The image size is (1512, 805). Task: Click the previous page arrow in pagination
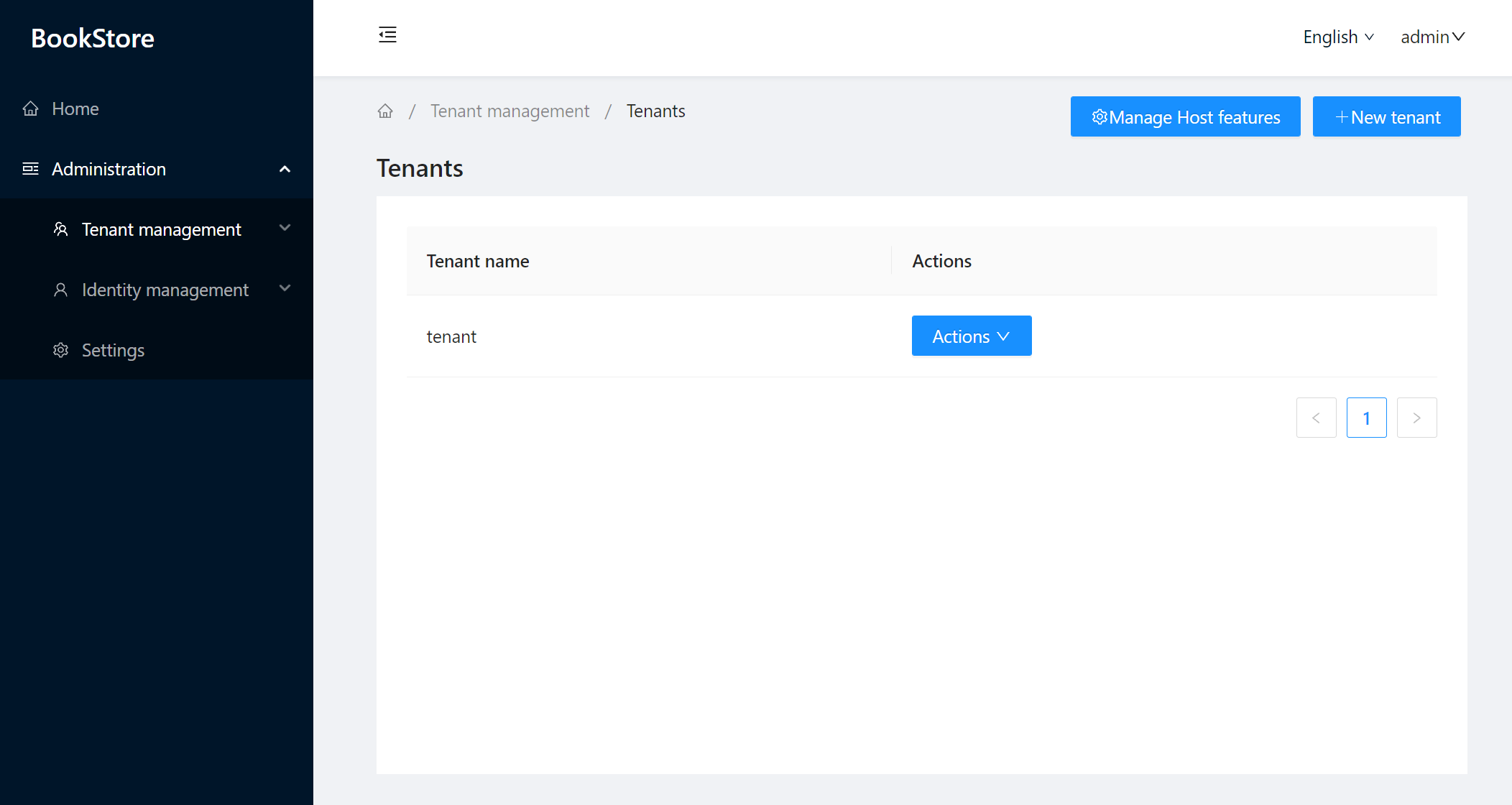pyautogui.click(x=1316, y=418)
